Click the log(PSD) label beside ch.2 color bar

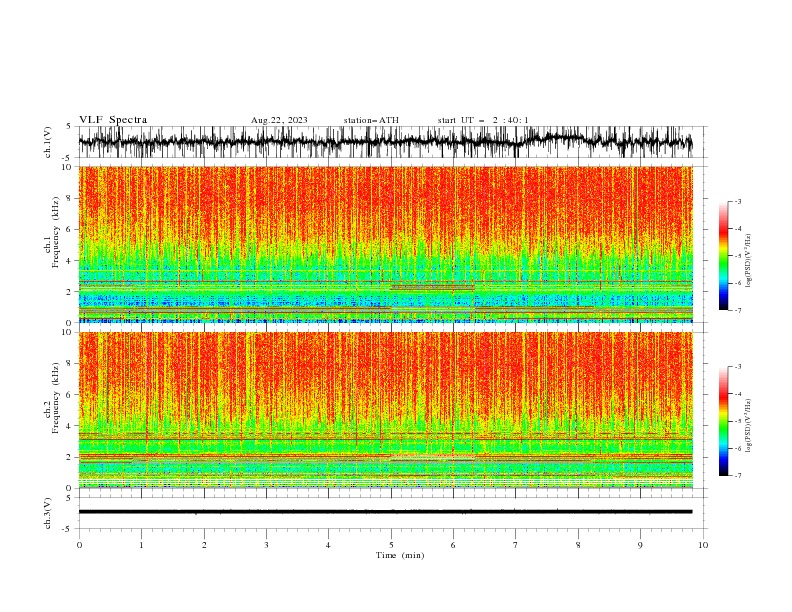pos(749,426)
